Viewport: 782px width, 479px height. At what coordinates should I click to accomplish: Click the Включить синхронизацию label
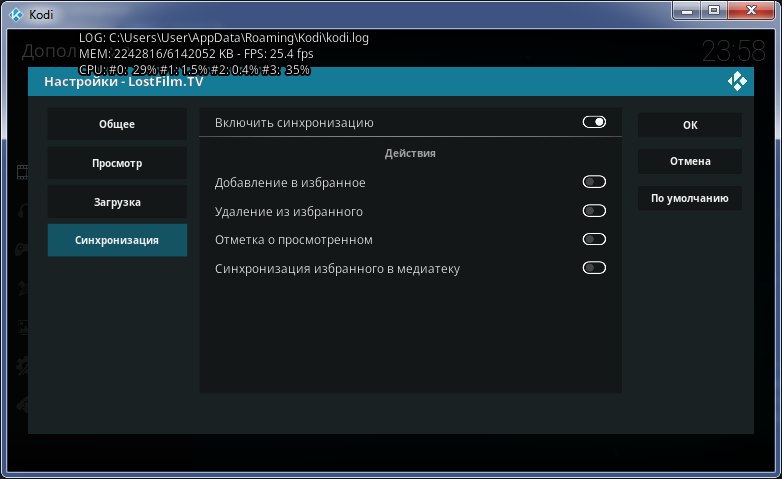coord(294,123)
